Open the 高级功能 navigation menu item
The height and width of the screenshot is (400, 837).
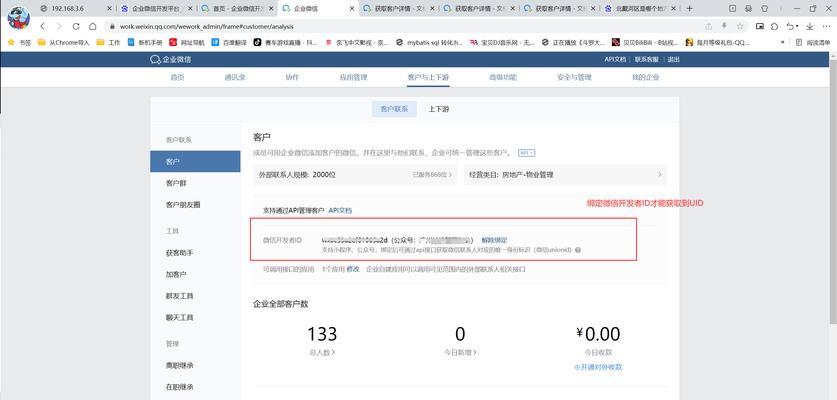(502, 77)
